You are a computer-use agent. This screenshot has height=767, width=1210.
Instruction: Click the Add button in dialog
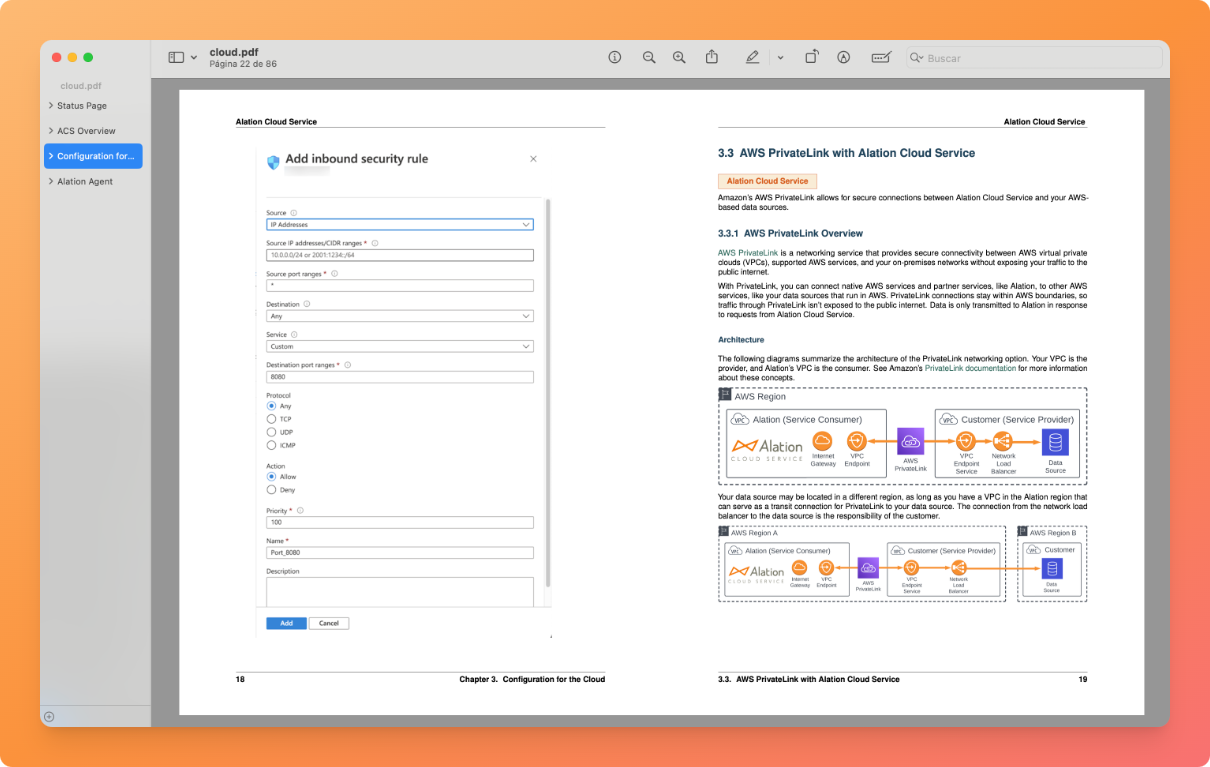point(286,623)
